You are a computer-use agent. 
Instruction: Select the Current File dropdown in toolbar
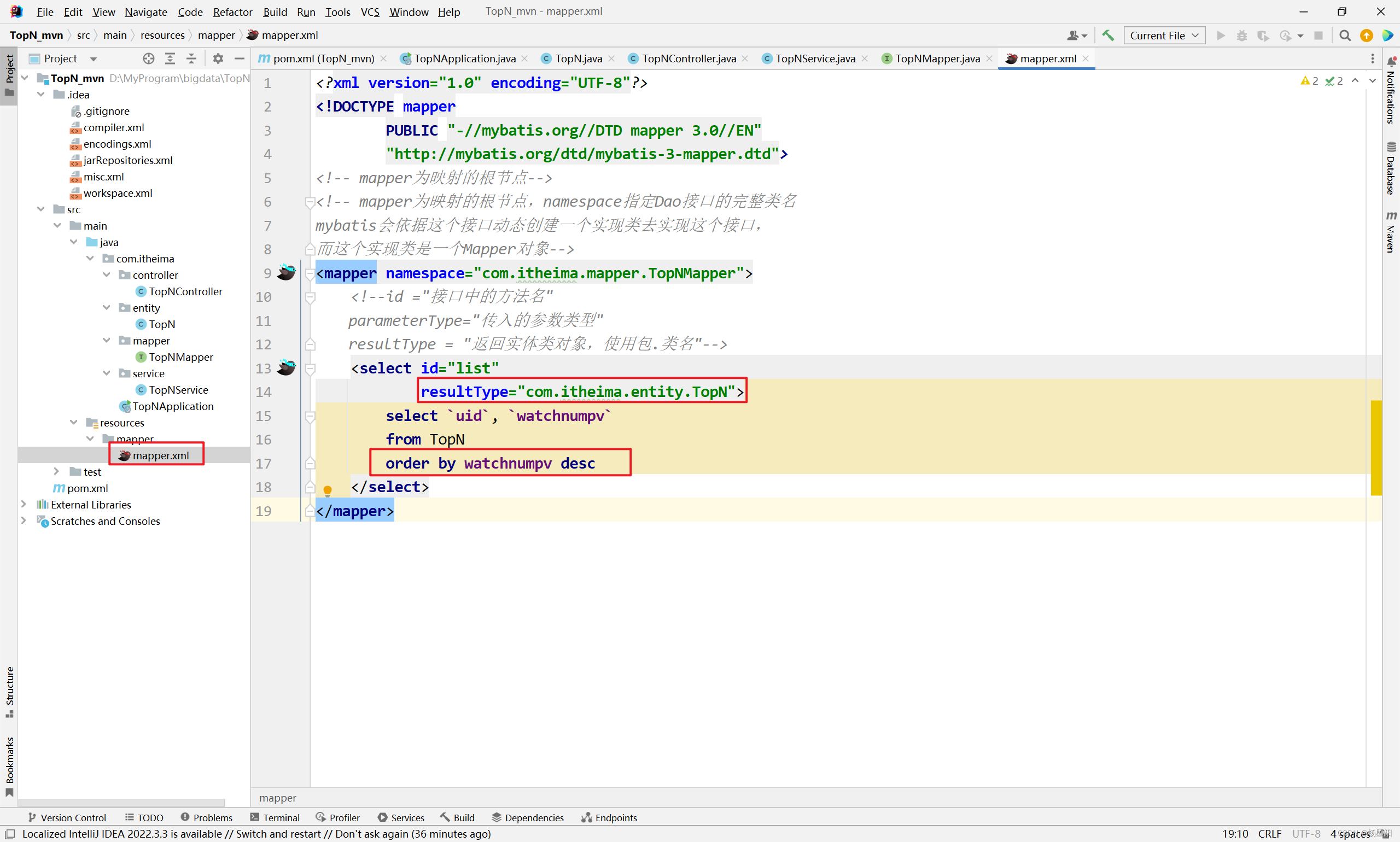point(1163,35)
